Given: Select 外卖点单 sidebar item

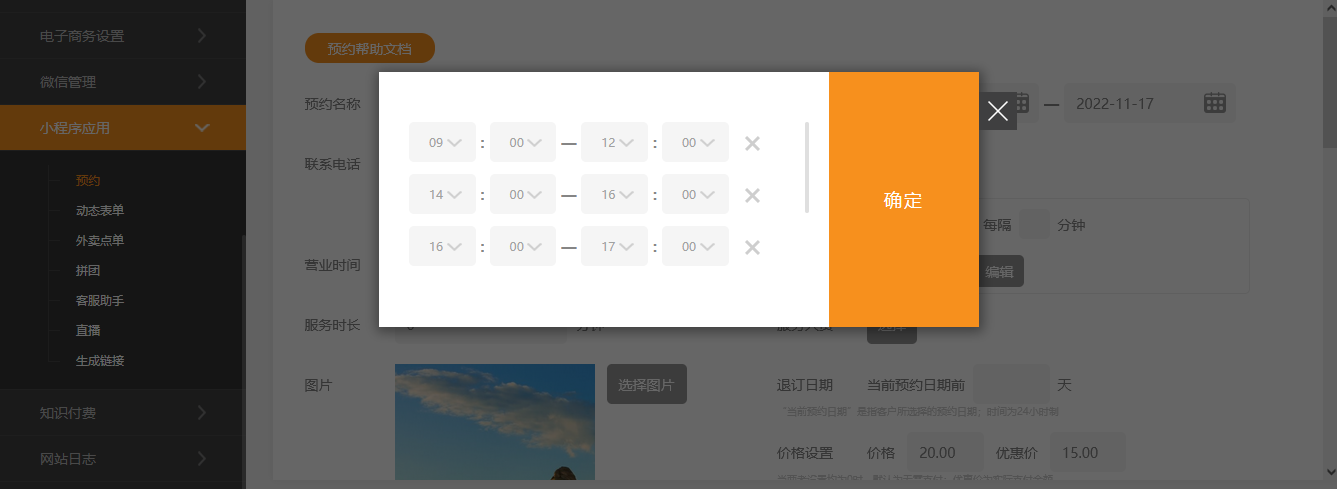Looking at the screenshot, I should point(100,241).
